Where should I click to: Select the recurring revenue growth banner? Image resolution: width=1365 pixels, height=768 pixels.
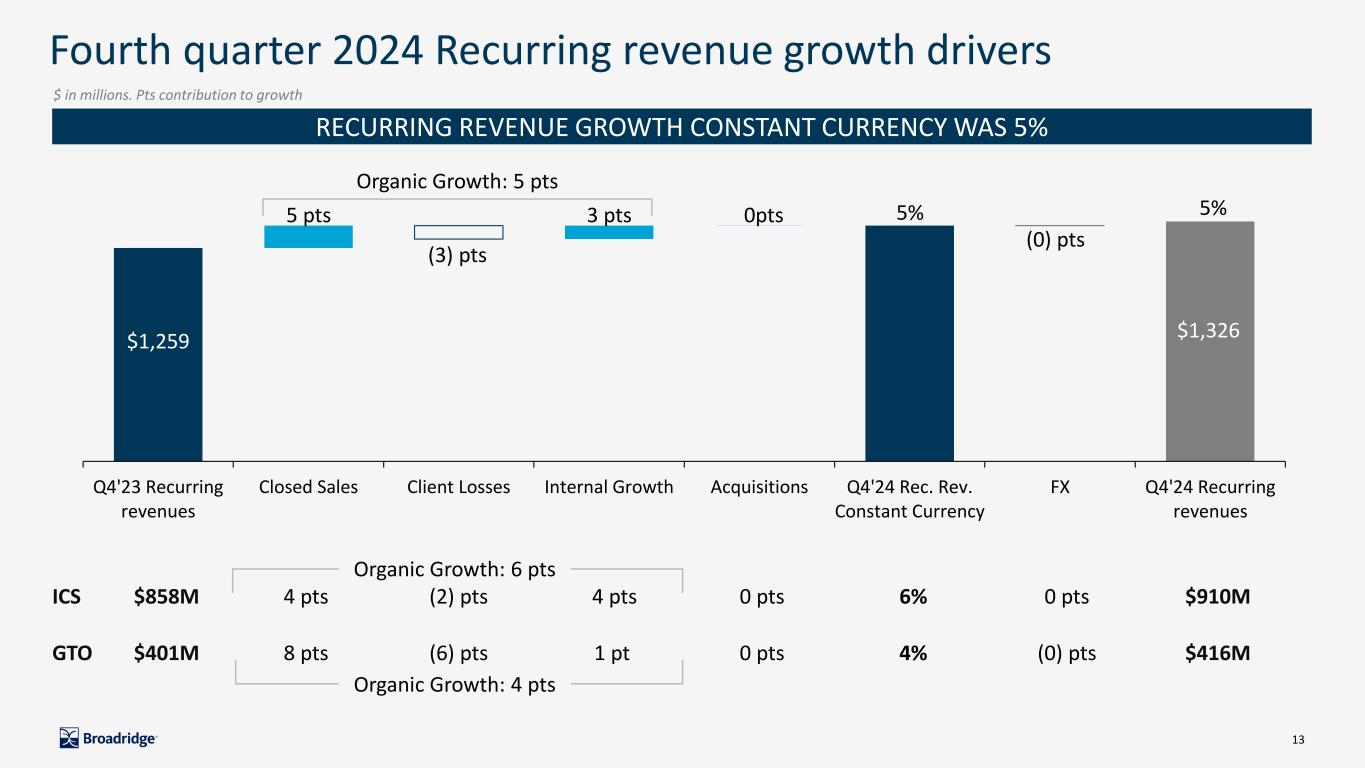pos(682,127)
